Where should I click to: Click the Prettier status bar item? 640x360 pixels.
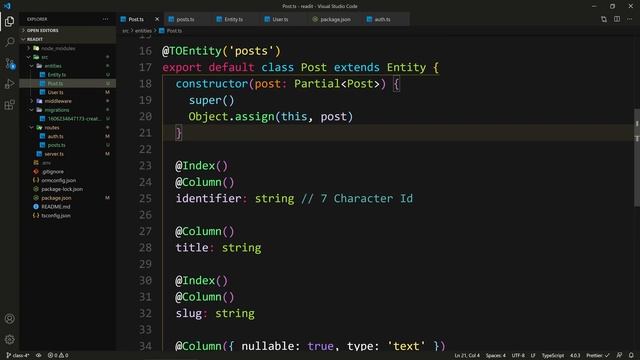(598, 356)
